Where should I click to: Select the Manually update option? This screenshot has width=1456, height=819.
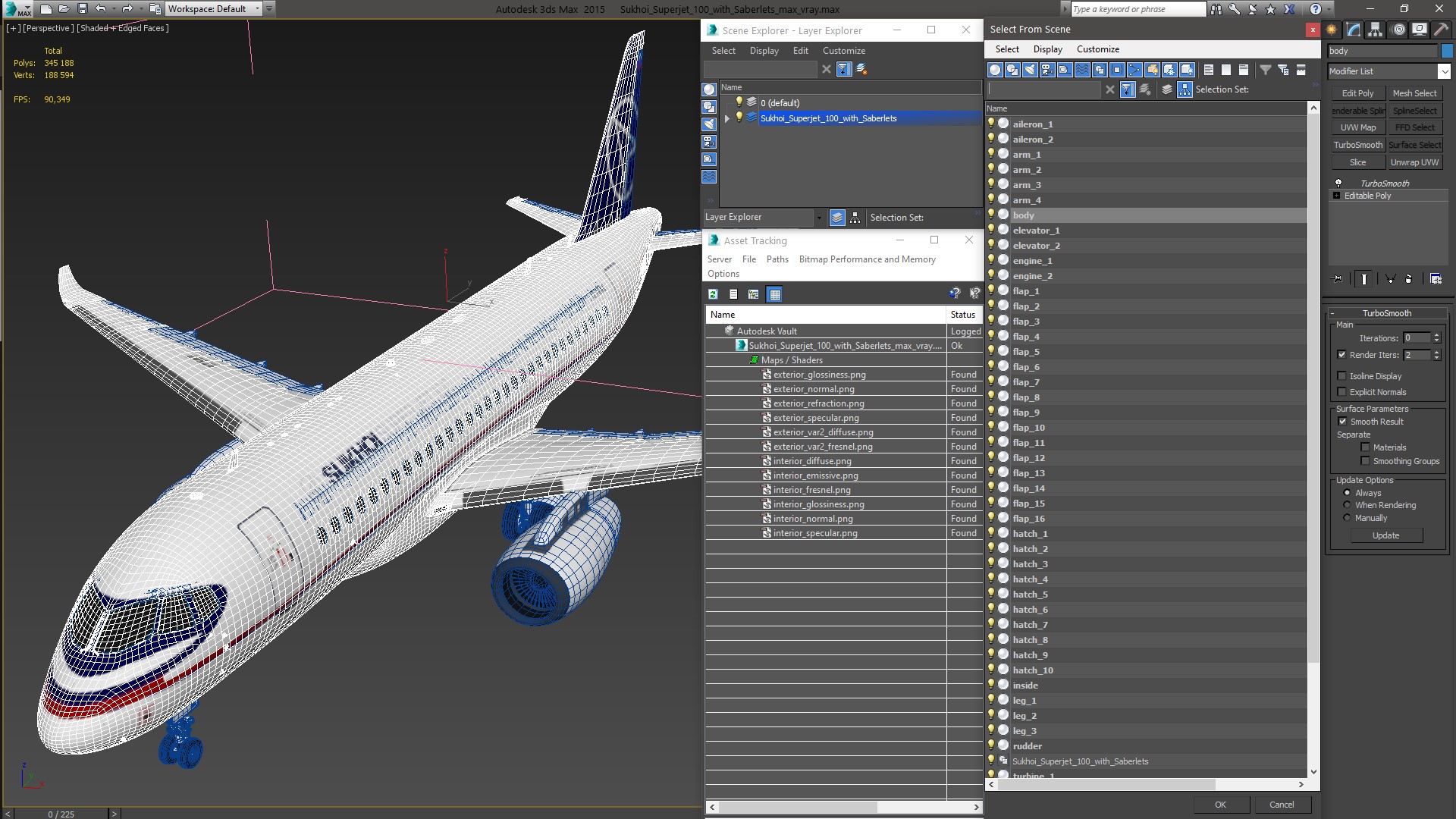tap(1347, 518)
